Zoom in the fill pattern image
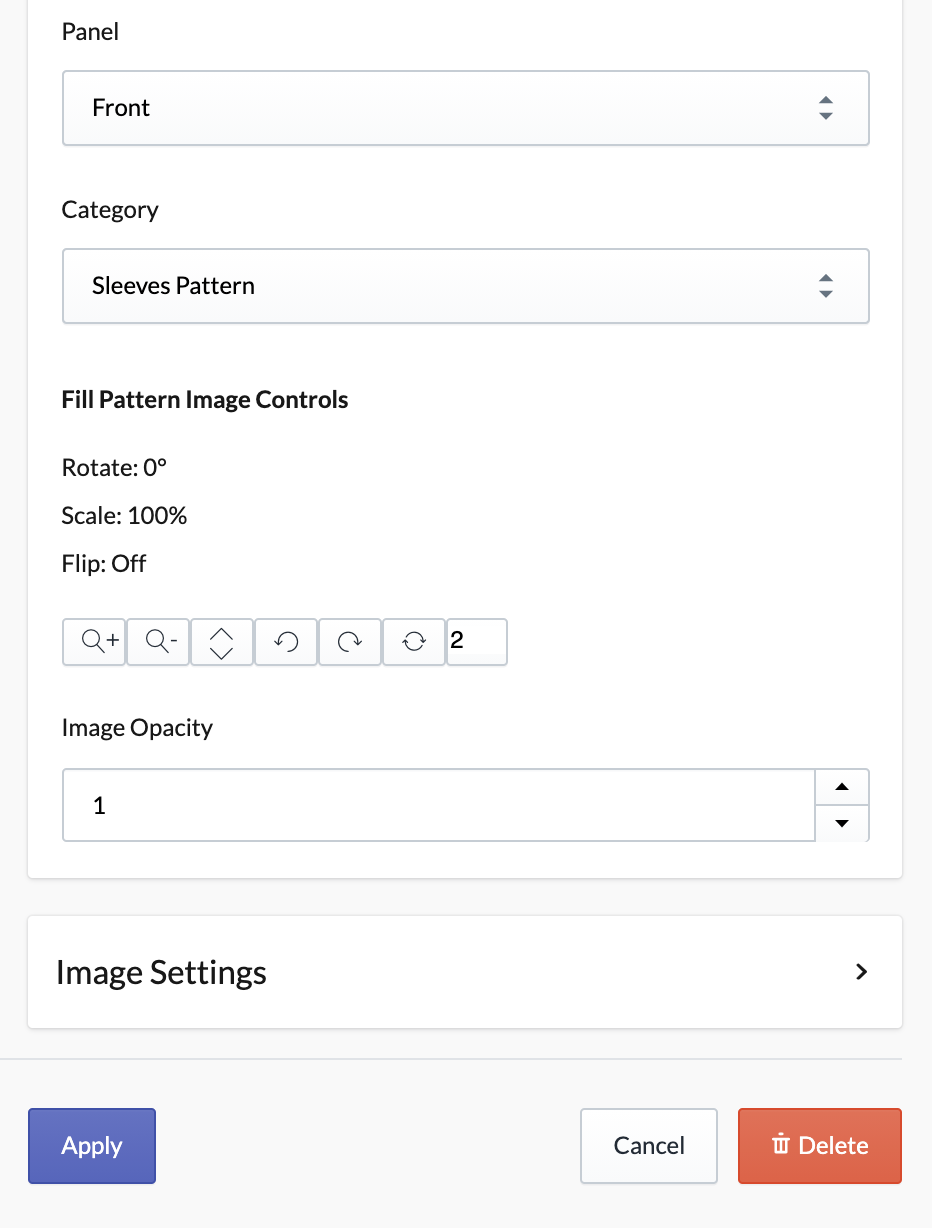932x1228 pixels. 94,642
